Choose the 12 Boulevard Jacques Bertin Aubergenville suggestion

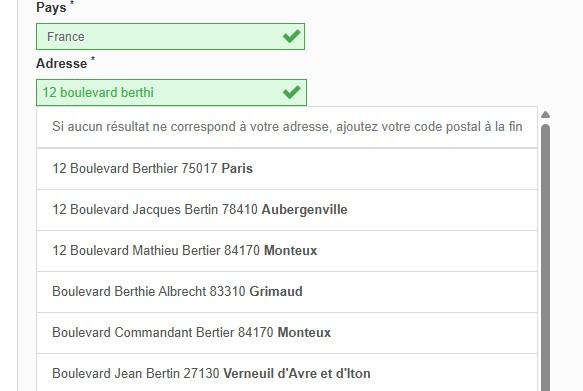tap(287, 210)
